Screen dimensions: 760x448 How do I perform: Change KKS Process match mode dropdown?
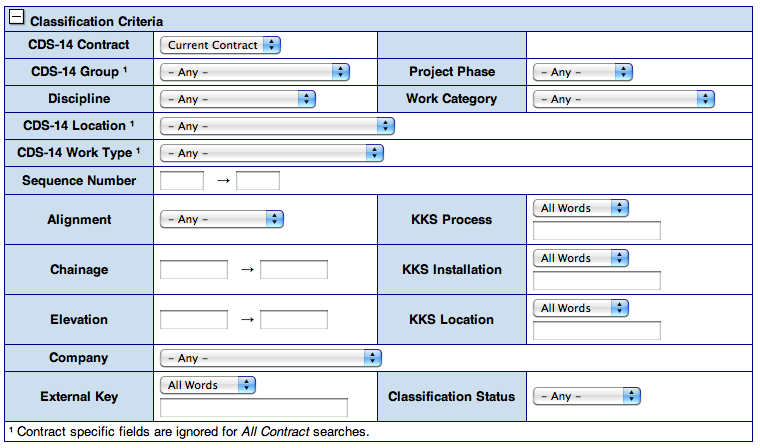(x=580, y=208)
